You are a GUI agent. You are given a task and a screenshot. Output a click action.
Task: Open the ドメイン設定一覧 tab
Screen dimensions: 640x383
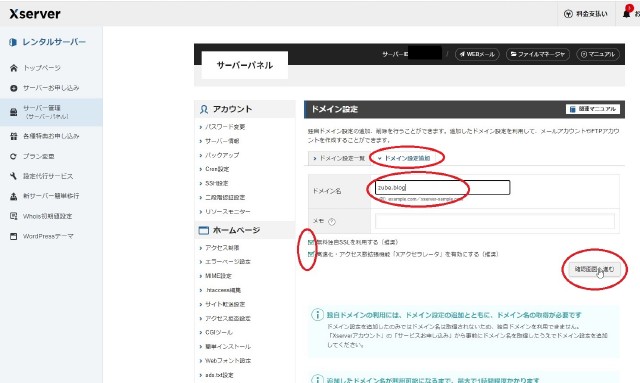pyautogui.click(x=339, y=158)
